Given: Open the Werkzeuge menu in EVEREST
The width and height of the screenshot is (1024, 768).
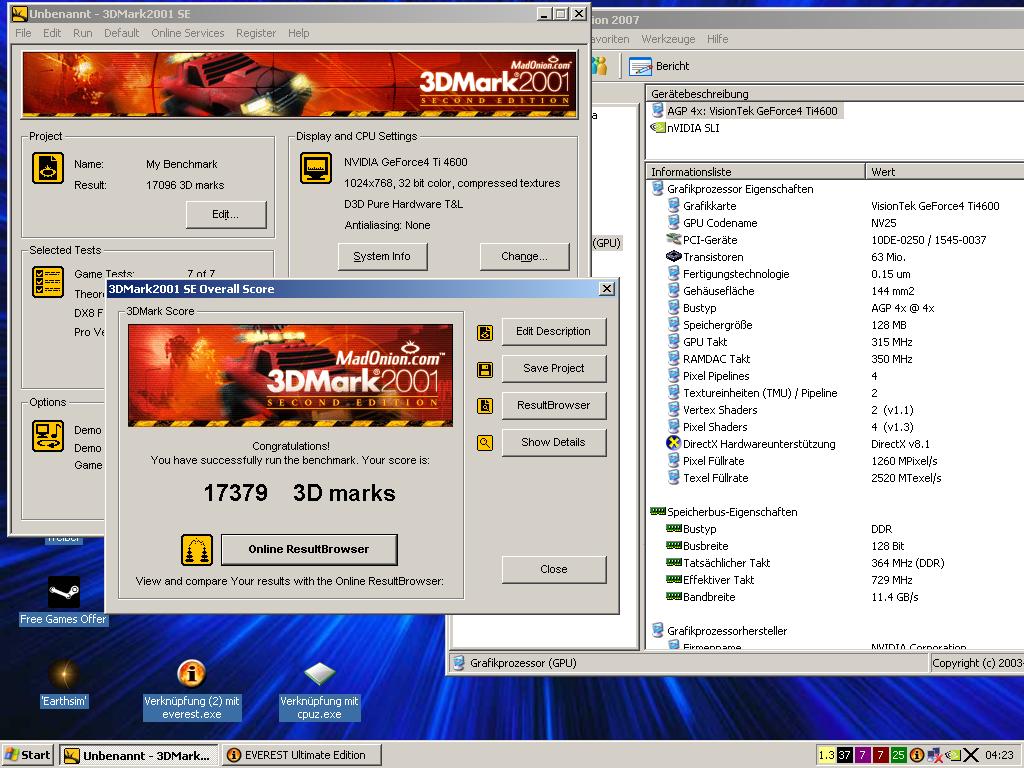Looking at the screenshot, I should pyautogui.click(x=668, y=39).
